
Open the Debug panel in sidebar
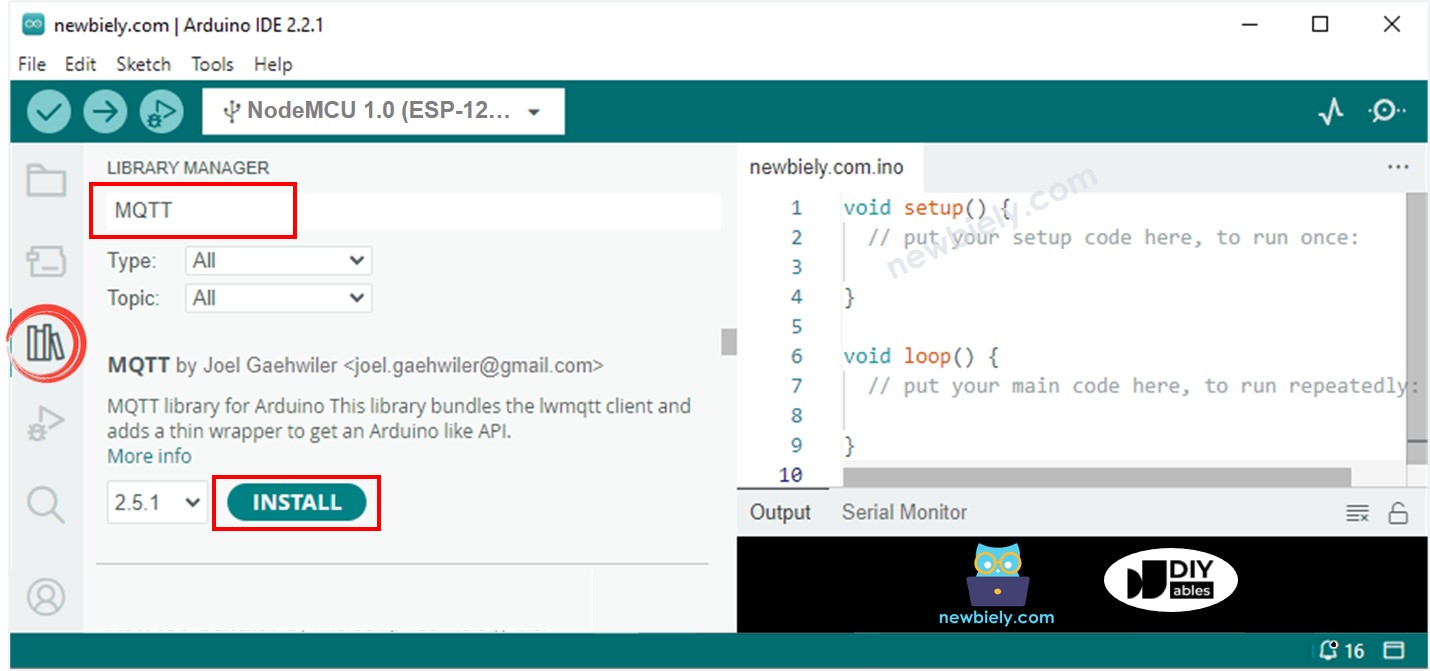[x=46, y=424]
